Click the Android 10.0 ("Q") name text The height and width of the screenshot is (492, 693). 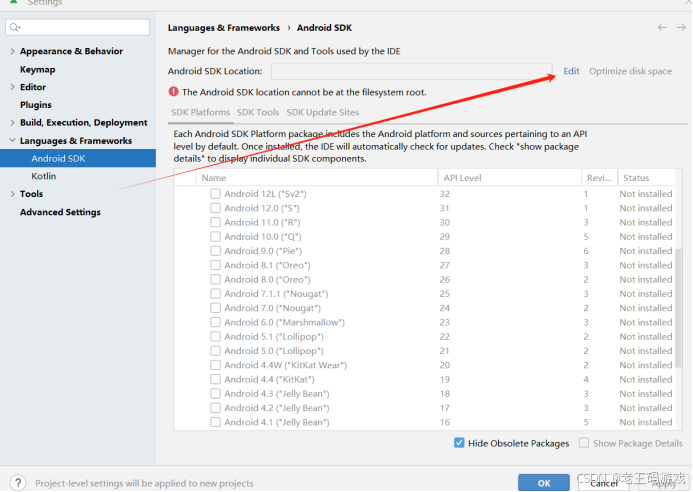pos(263,236)
